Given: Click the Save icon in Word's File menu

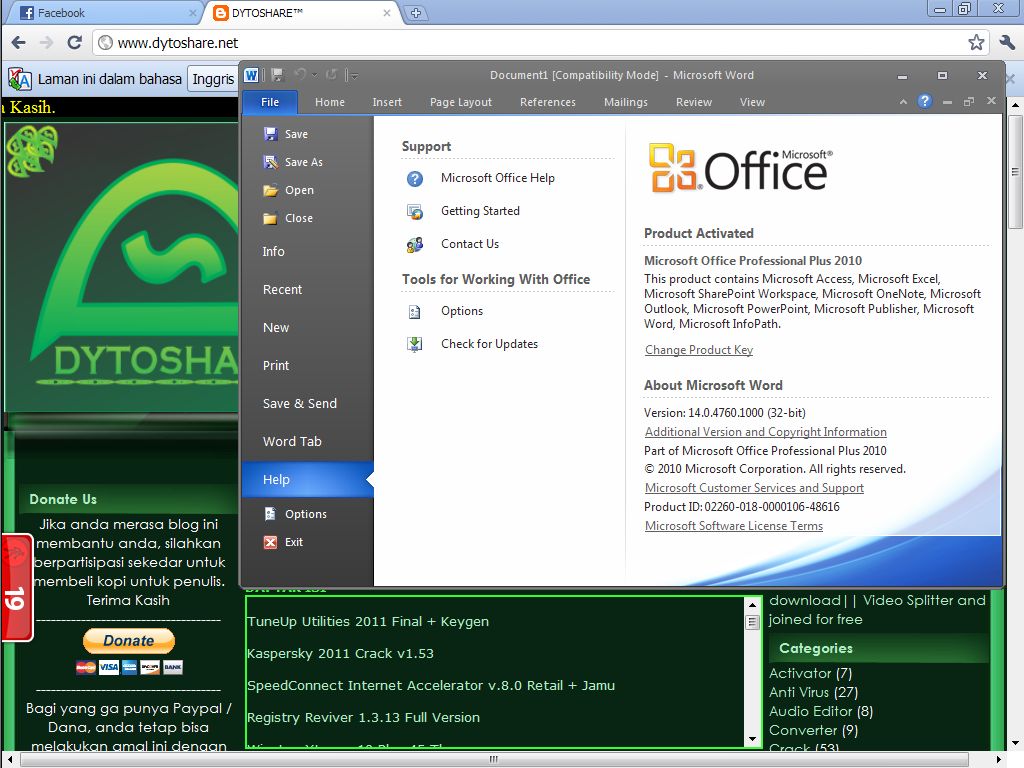Looking at the screenshot, I should pyautogui.click(x=270, y=134).
